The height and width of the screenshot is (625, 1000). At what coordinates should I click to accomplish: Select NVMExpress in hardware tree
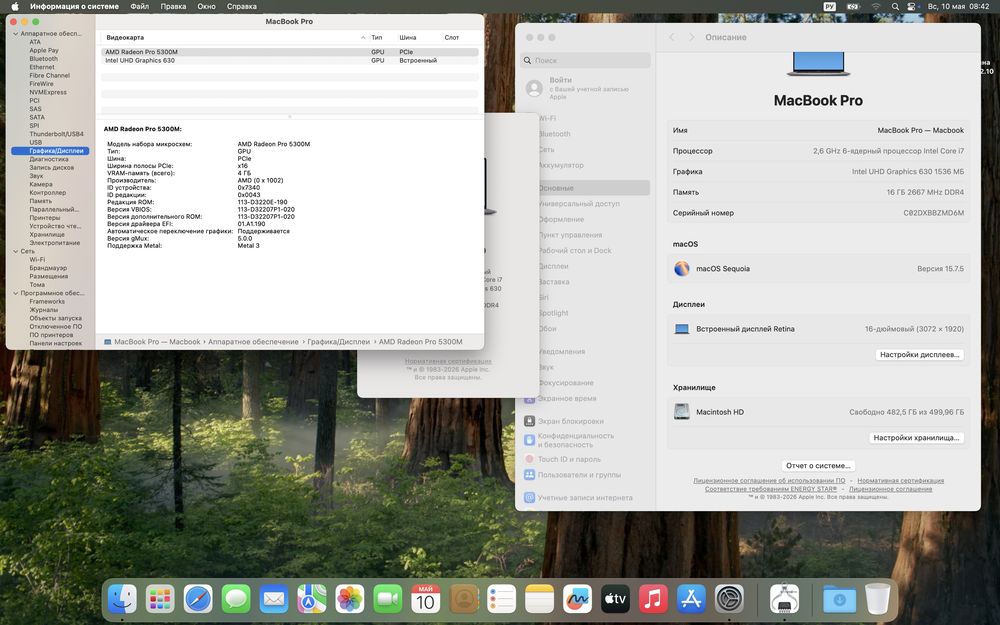48,92
